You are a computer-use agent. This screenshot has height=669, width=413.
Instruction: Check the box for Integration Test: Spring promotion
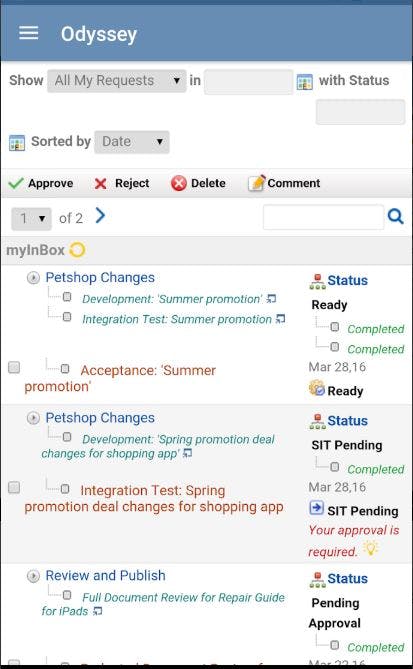[x=14, y=488]
